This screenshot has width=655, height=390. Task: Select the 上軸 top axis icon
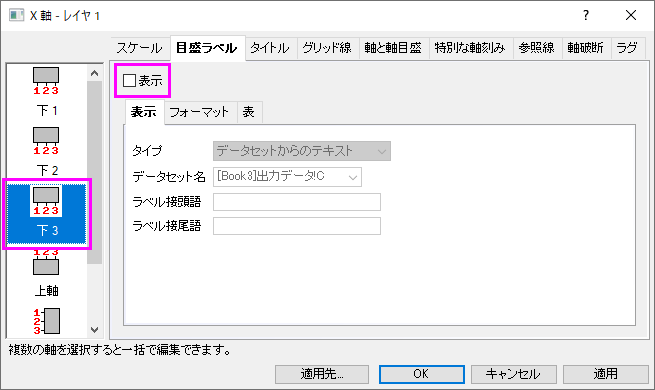[46, 262]
